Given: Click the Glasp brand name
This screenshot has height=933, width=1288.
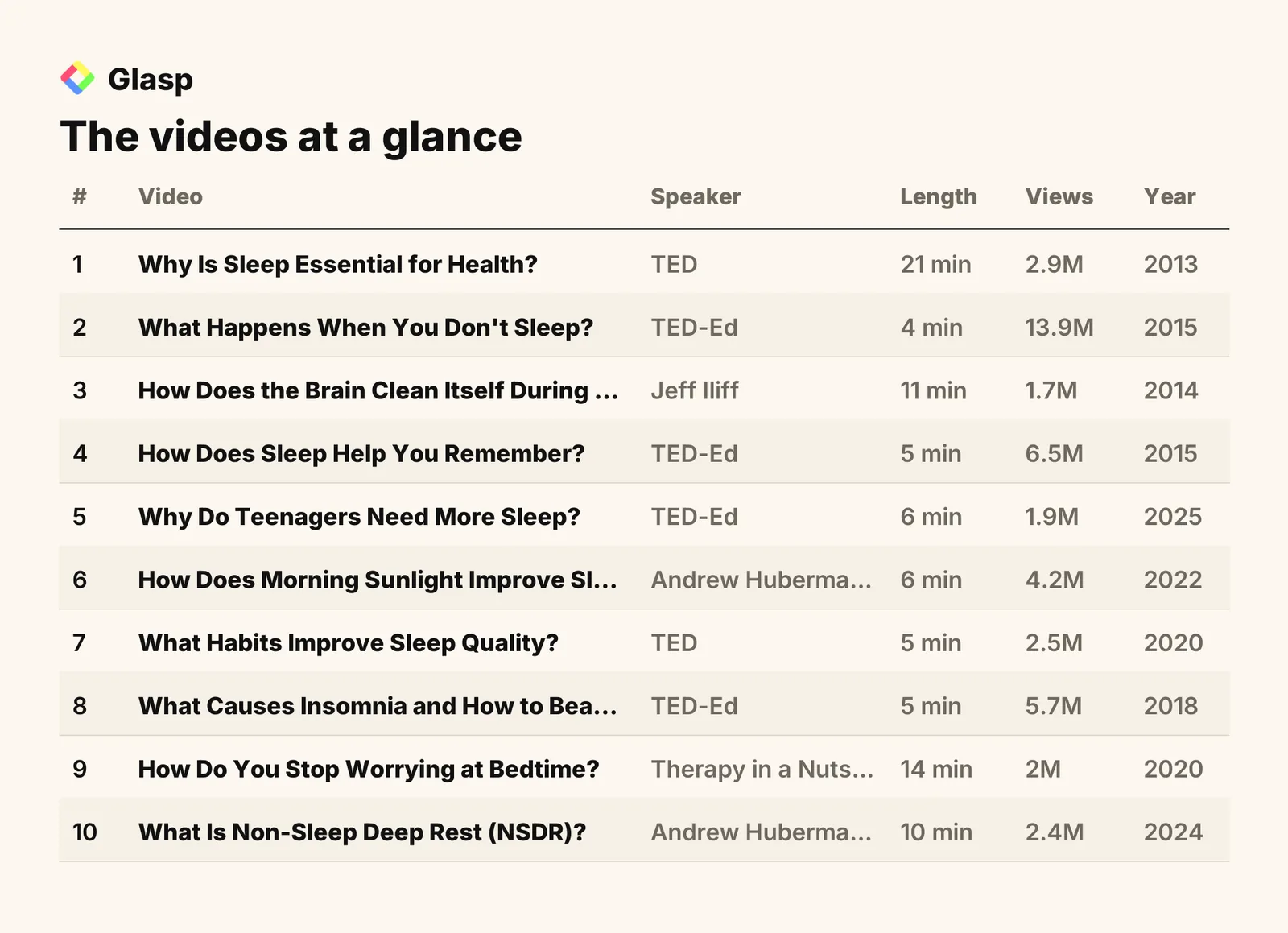Looking at the screenshot, I should point(151,80).
